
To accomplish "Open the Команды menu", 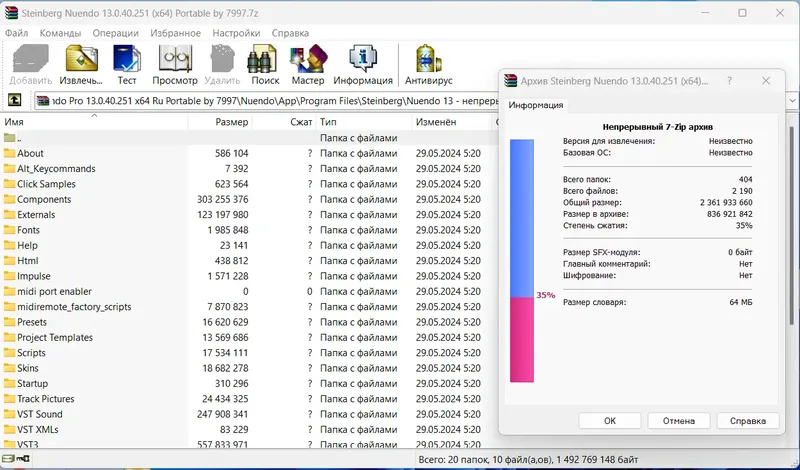I will click(60, 33).
